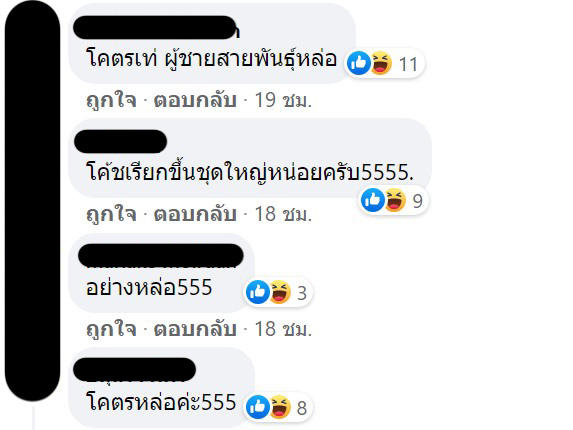Click thumbs-up reaction icon on the 11-reaction comment
The image size is (573, 430).
(x=359, y=63)
